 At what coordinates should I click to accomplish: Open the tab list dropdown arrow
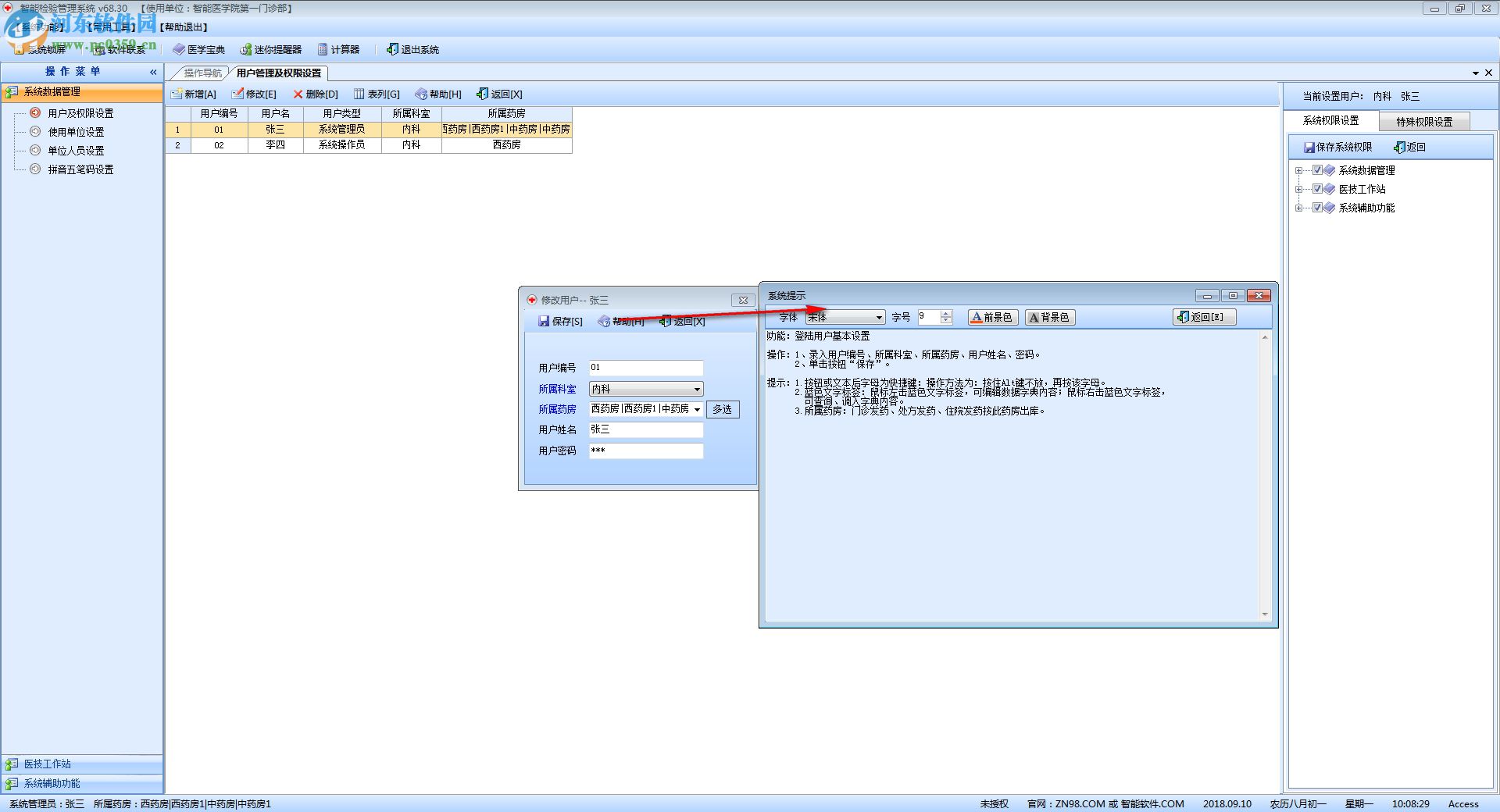1476,73
